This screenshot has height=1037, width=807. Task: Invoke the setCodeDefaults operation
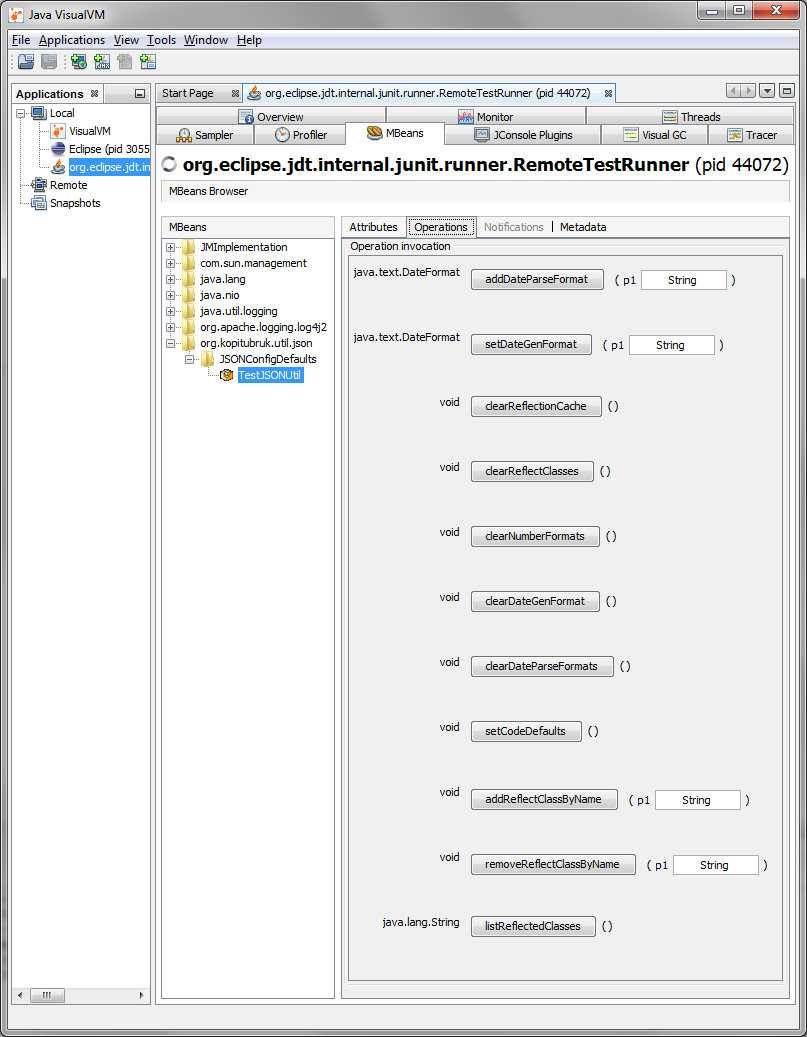[x=526, y=731]
